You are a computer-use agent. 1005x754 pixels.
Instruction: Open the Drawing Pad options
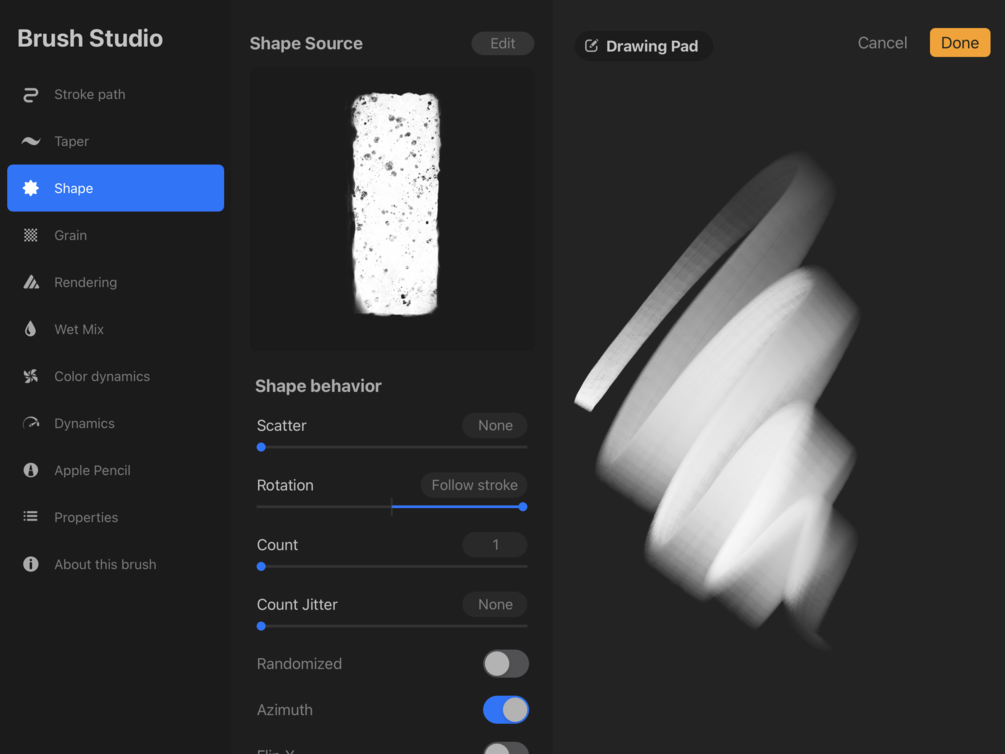pos(643,46)
